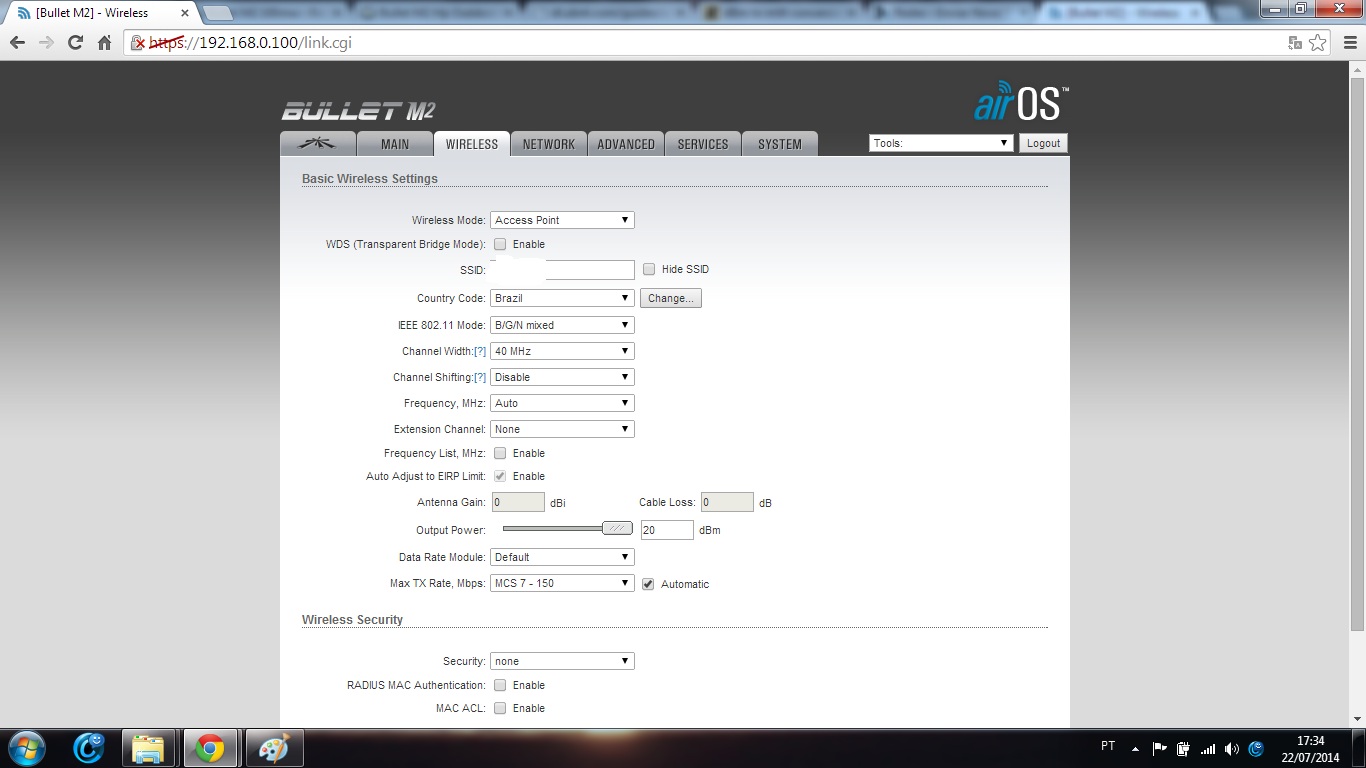Click the blue C icon in system tray
The width and height of the screenshot is (1366, 768).
1257,748
